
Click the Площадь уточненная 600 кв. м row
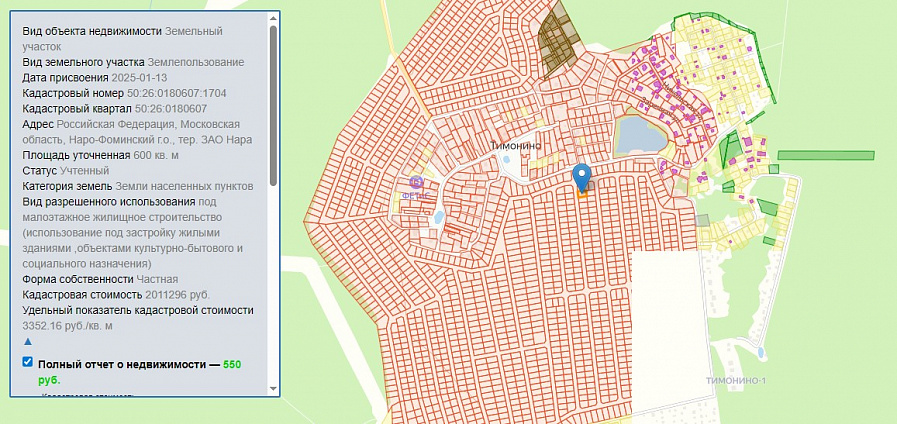coord(101,155)
